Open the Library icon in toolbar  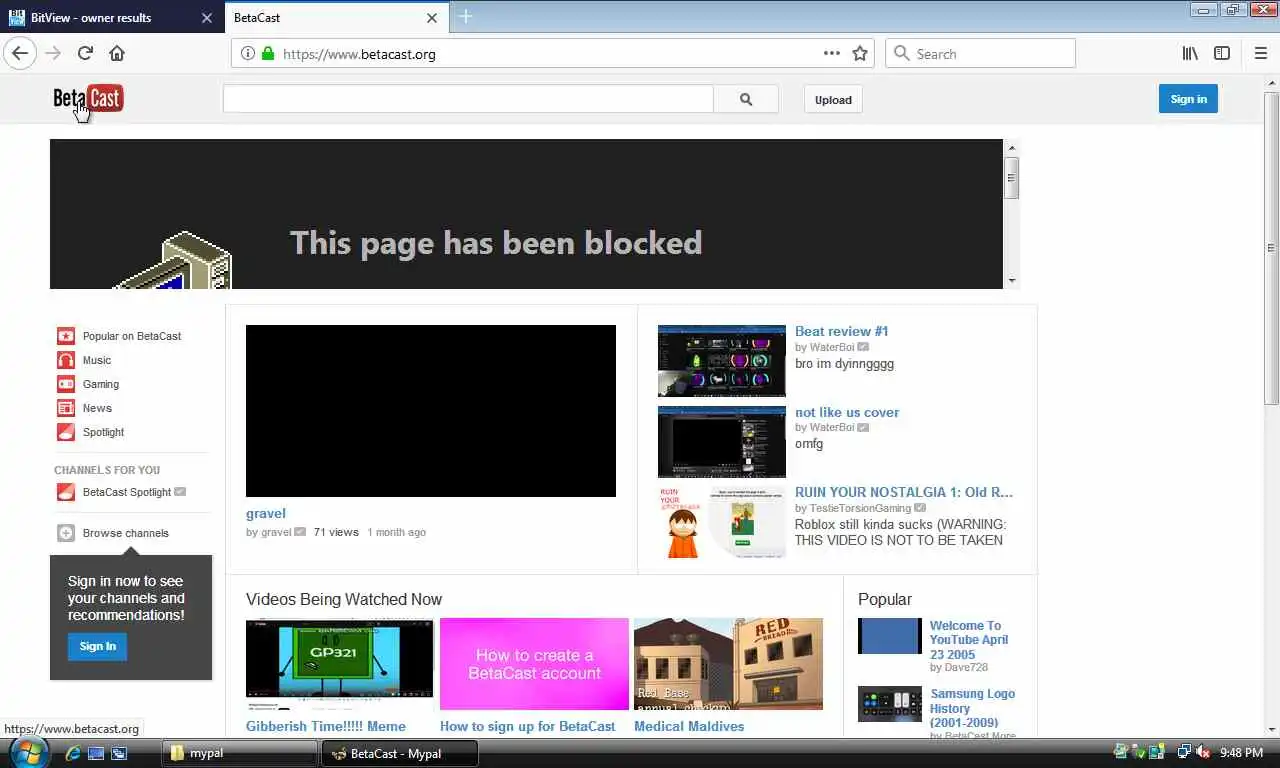click(1190, 53)
